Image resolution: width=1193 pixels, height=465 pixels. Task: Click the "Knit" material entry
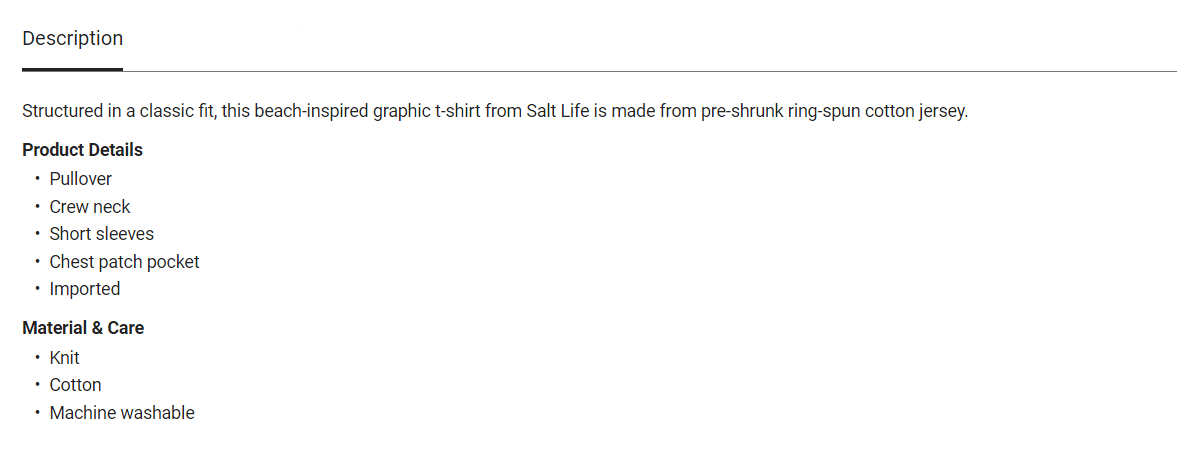(64, 358)
